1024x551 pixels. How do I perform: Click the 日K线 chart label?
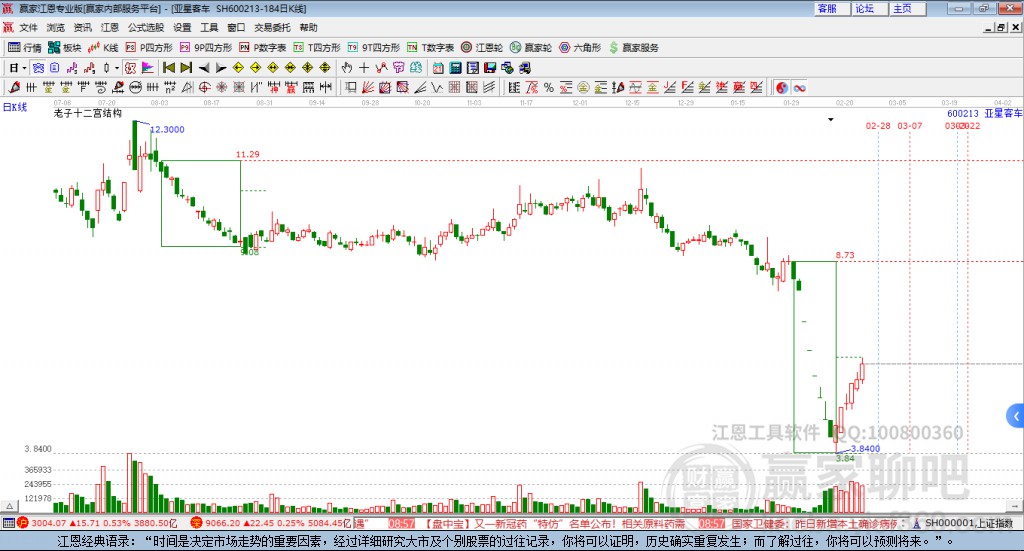point(14,107)
